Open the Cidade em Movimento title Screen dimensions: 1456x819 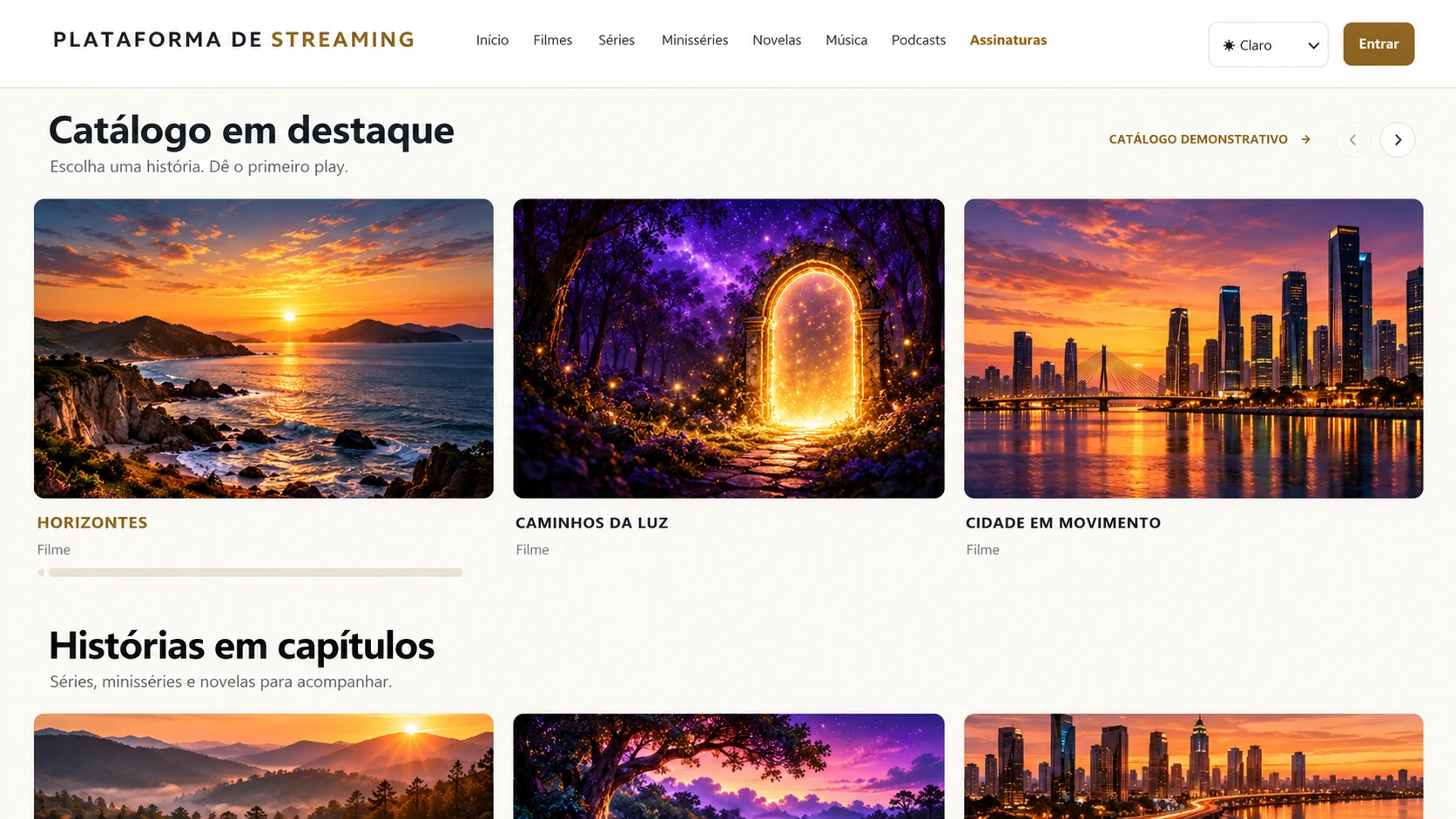pyautogui.click(x=1063, y=523)
